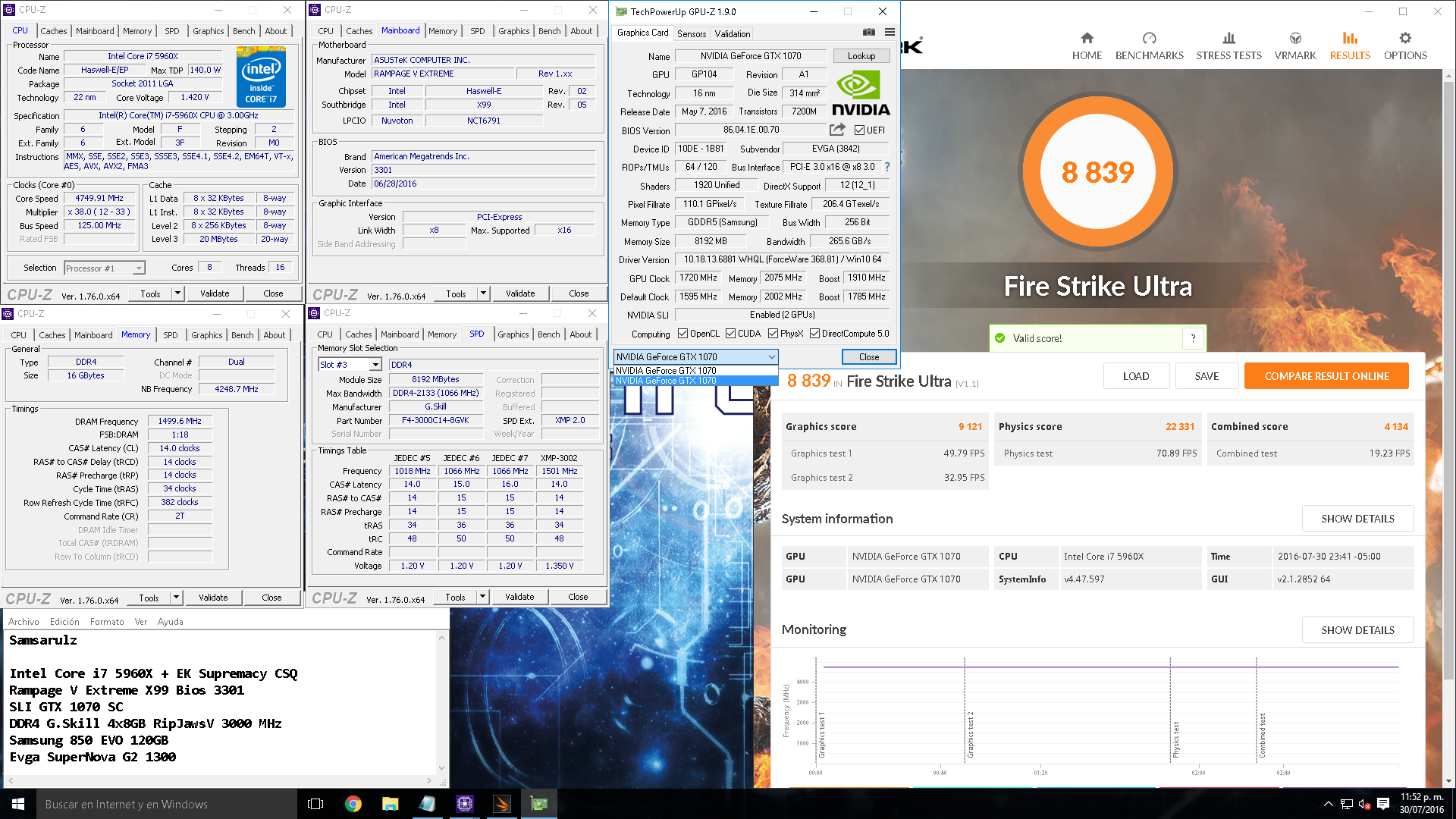The image size is (1456, 819).
Task: Switch to CPU-Z on the taskbar
Action: coord(464,804)
